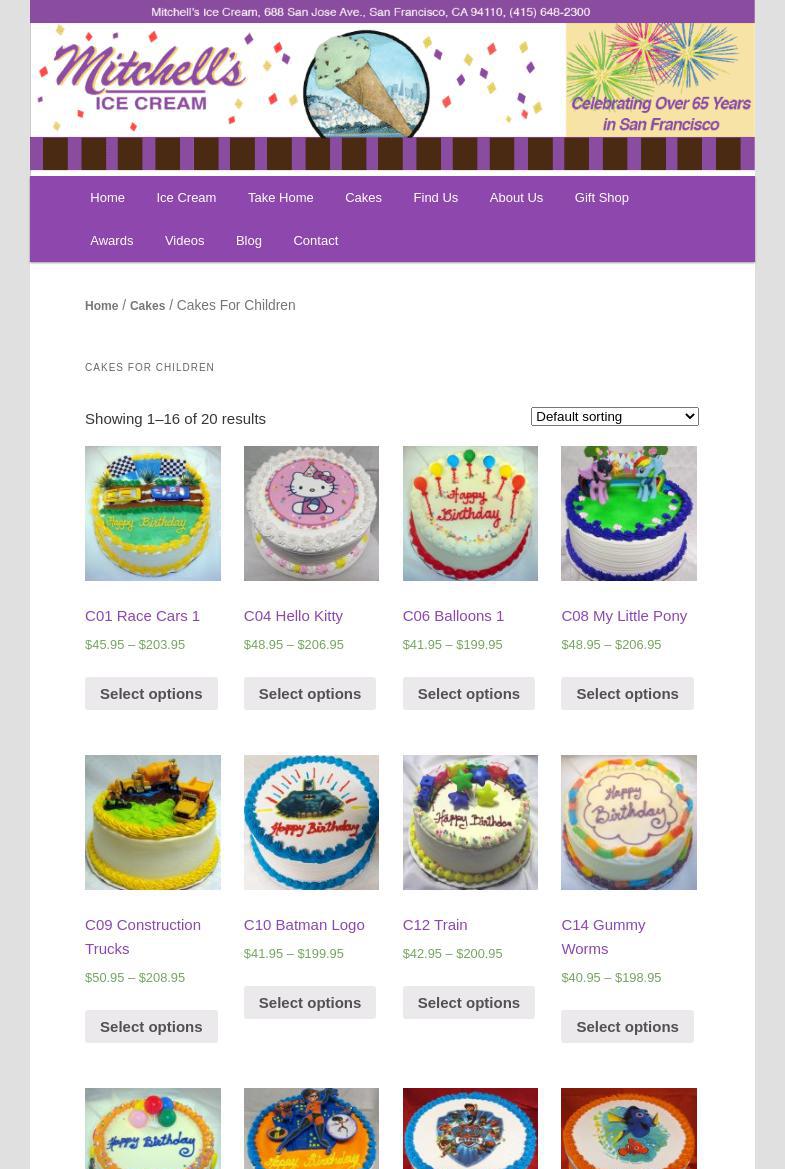This screenshot has width=785, height=1169.
Task: Open the Cakes menu item
Action: [363, 198]
